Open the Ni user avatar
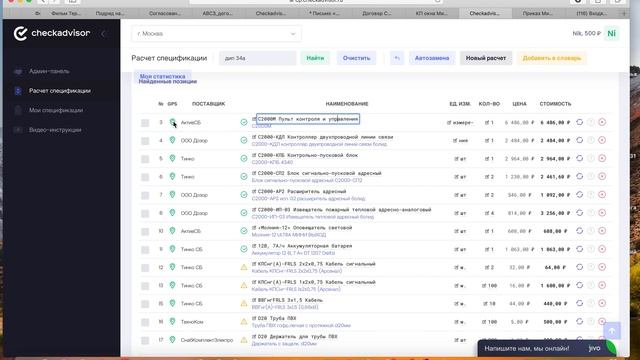Viewport: 640px width, 360px height. coord(611,33)
